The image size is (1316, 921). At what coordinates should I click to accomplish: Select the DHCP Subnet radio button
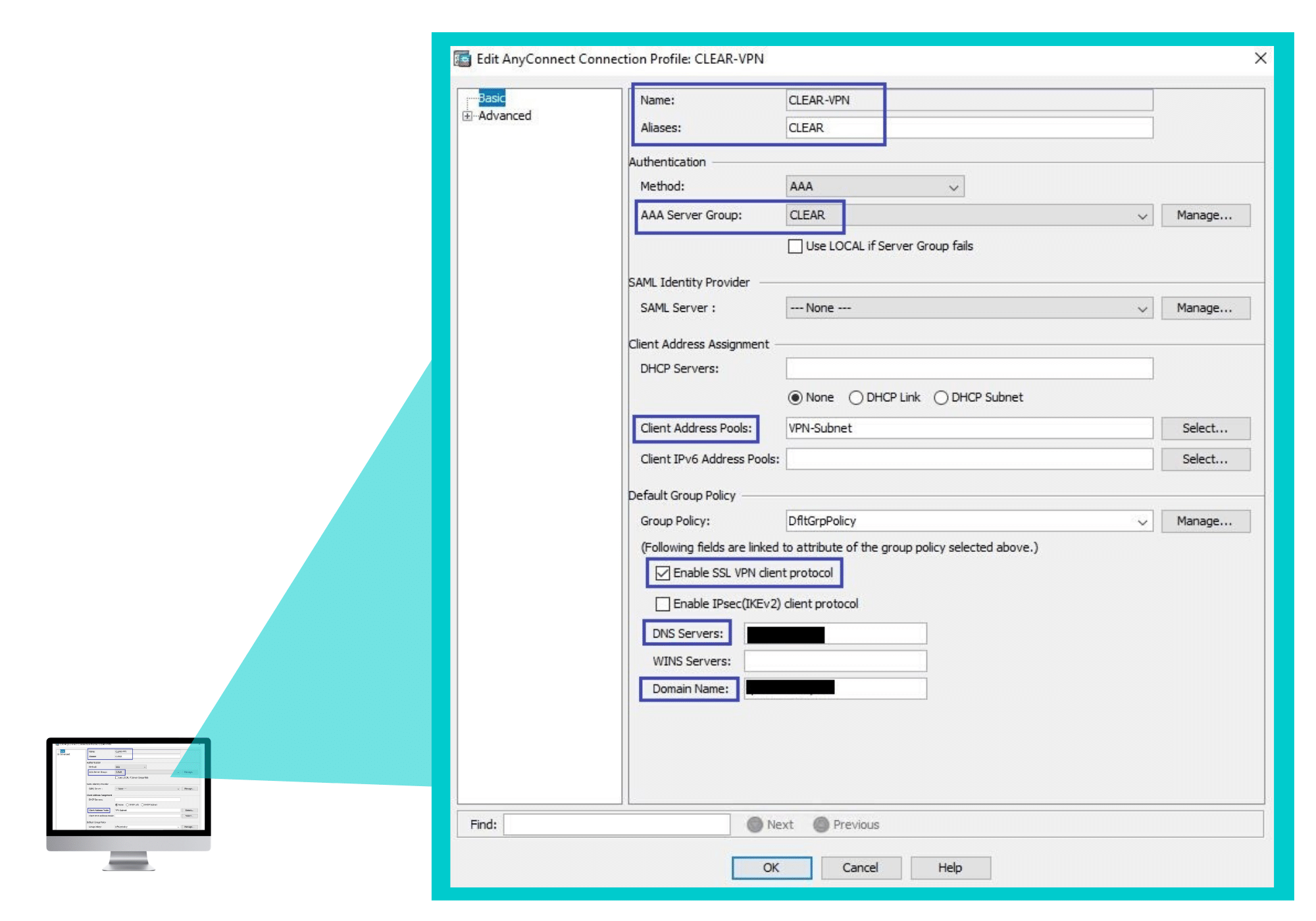click(941, 397)
